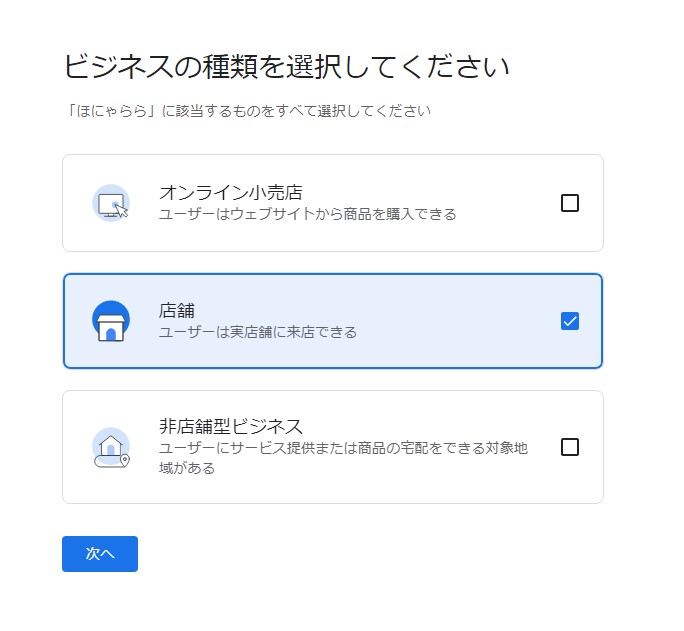Click the heading ビジネスの種類を選択してください

pos(287,67)
